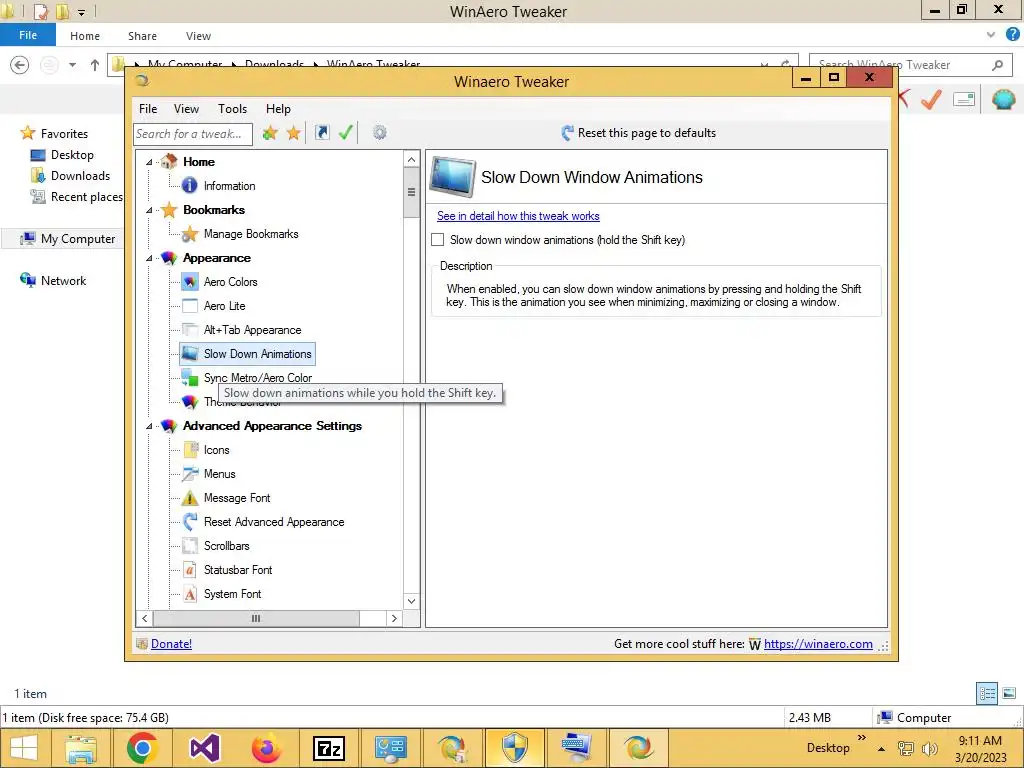Open Explorer recent locations dropdown arrow
1024x768 pixels.
coord(72,65)
